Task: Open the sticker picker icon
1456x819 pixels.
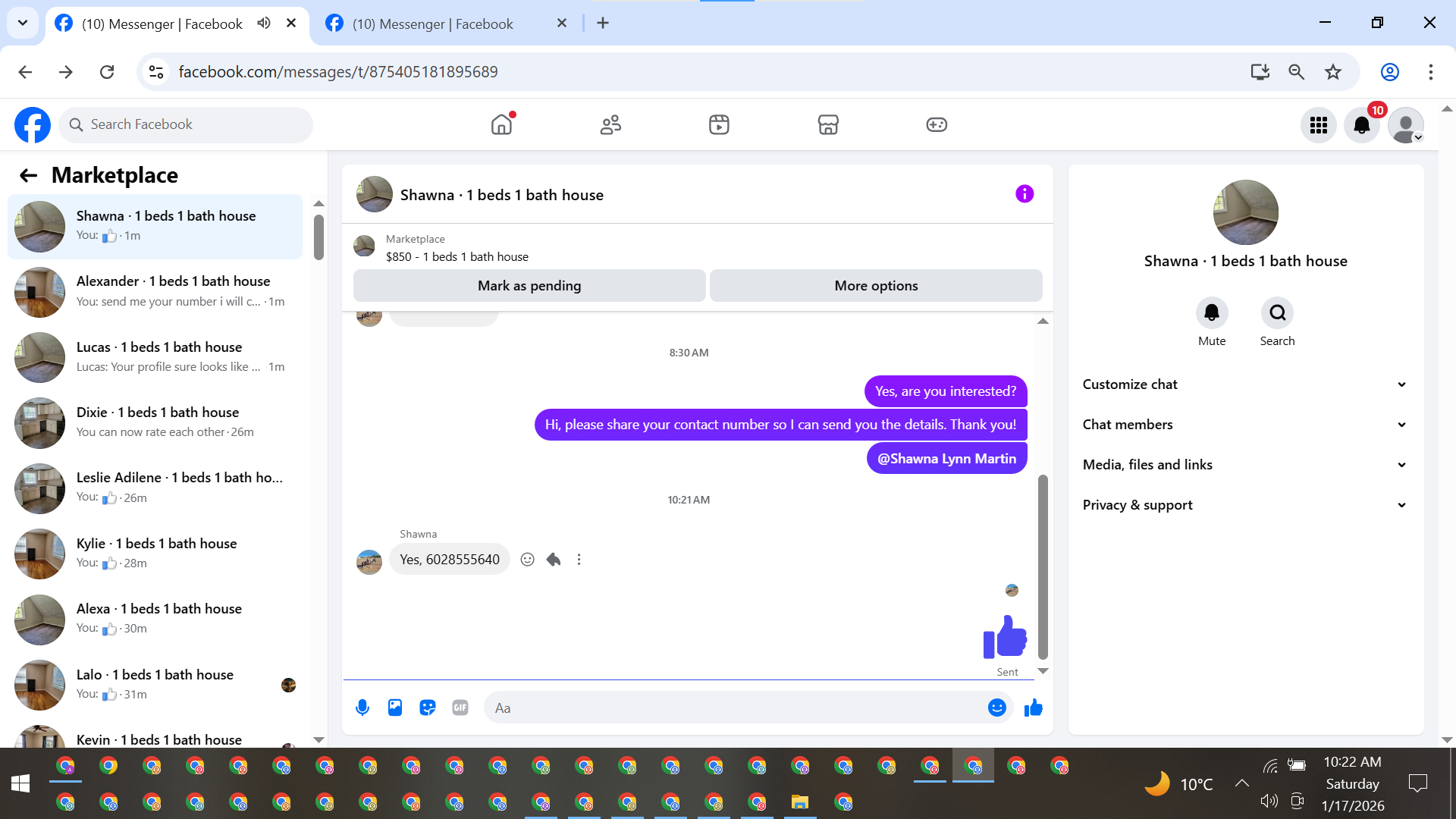Action: pyautogui.click(x=428, y=708)
